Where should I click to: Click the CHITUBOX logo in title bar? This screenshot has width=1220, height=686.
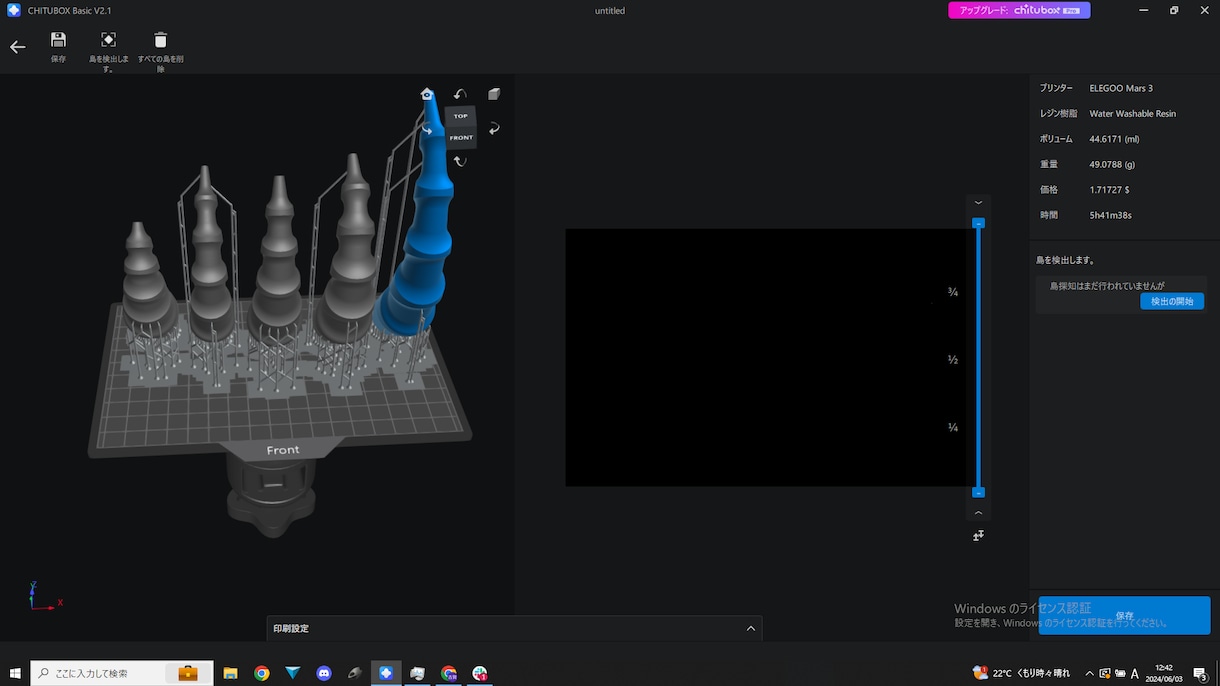pyautogui.click(x=14, y=10)
